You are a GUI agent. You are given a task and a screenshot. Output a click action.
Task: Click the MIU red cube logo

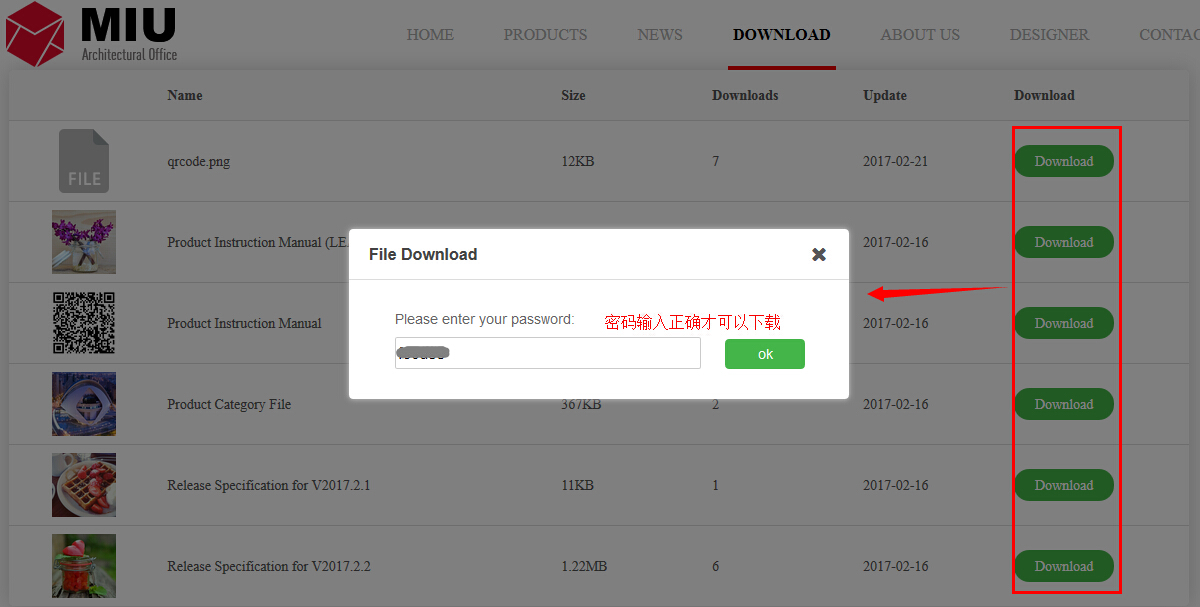(36, 34)
